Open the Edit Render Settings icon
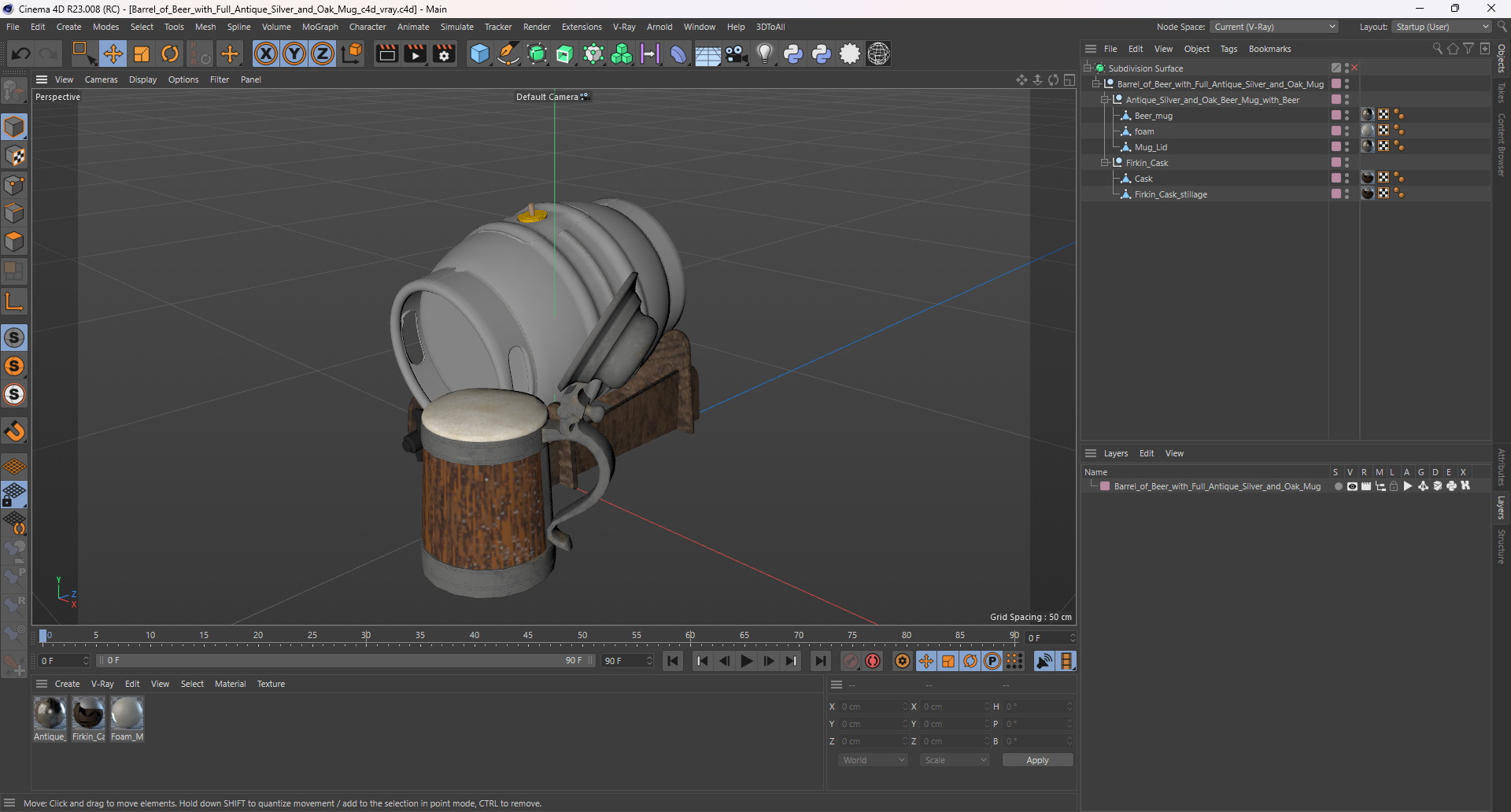Viewport: 1511px width, 812px height. click(444, 54)
